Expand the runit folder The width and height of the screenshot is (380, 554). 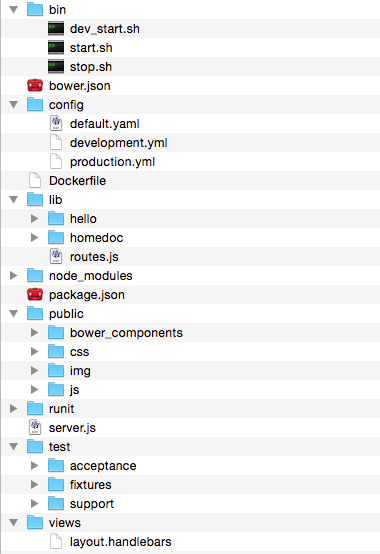(x=13, y=409)
